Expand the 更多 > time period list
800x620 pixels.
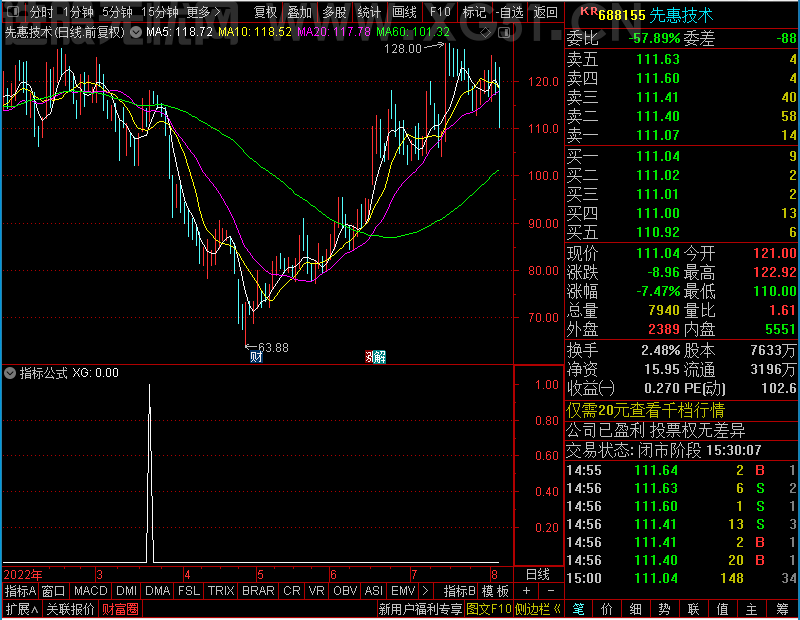pyautogui.click(x=203, y=12)
